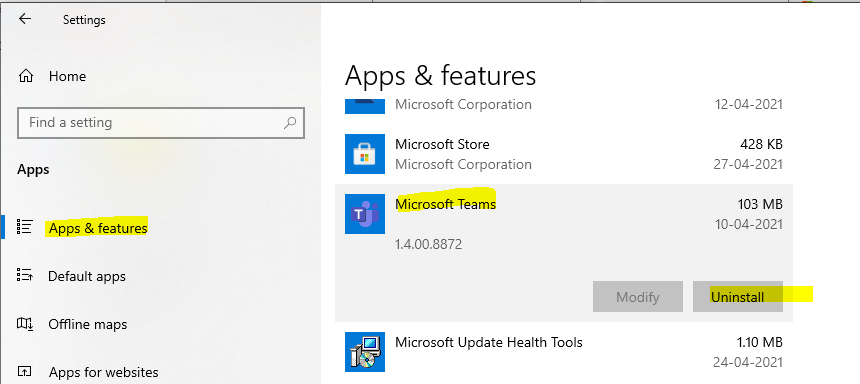
Task: Click the Default apps icon
Action: (25, 275)
